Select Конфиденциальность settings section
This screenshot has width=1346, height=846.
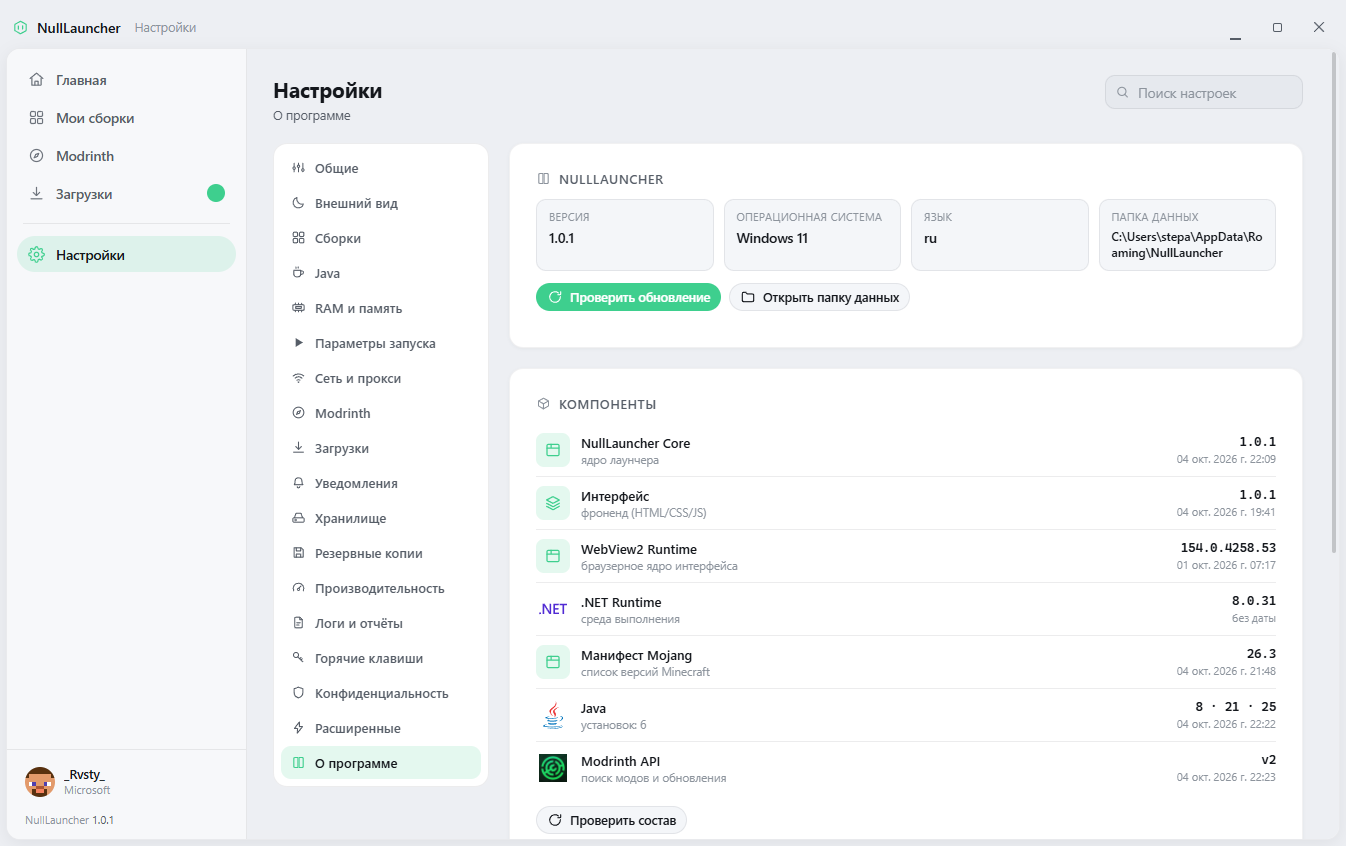pyautogui.click(x=381, y=694)
